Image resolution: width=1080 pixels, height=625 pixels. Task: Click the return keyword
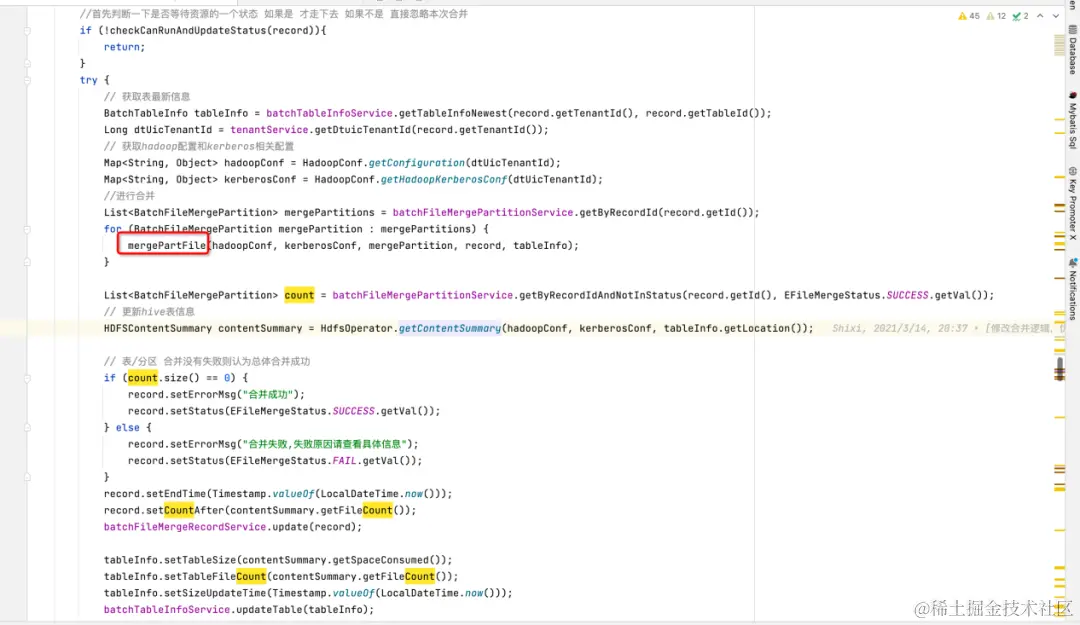(x=123, y=47)
